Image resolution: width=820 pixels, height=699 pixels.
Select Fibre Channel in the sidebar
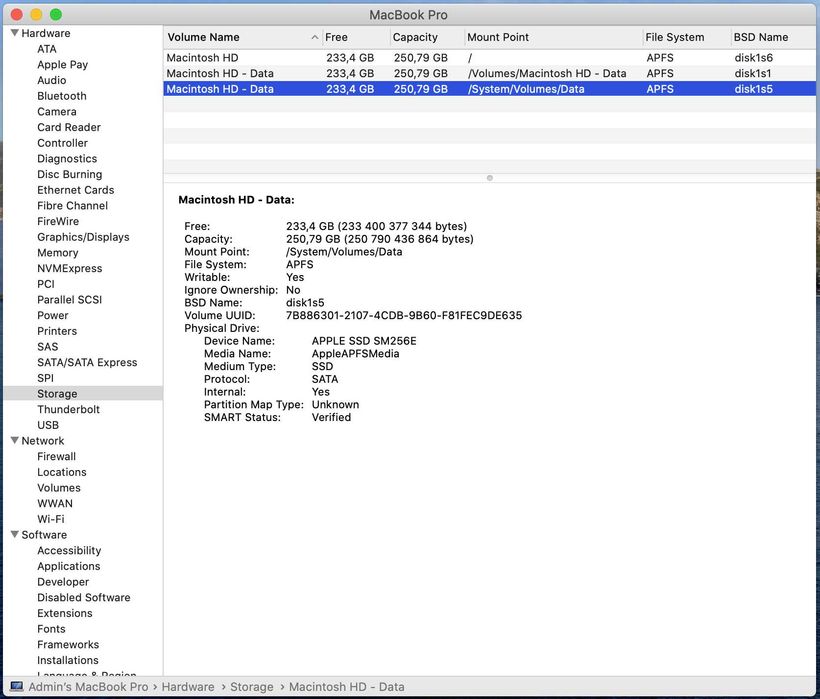pyautogui.click(x=72, y=205)
